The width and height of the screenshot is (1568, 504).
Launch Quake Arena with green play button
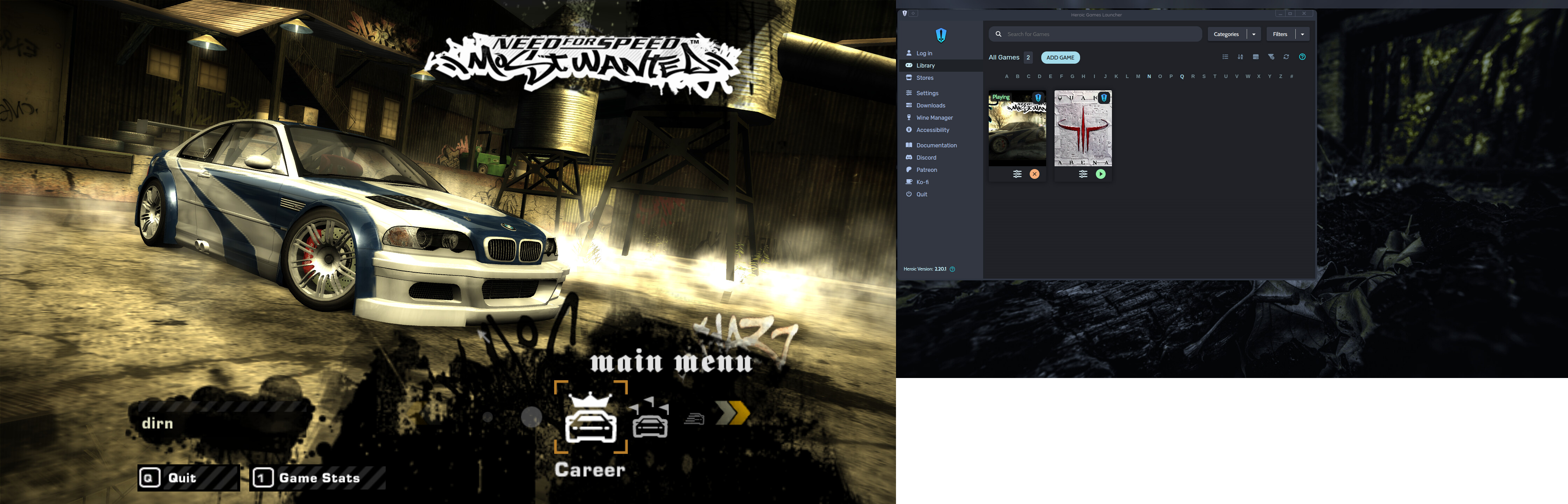point(1100,174)
